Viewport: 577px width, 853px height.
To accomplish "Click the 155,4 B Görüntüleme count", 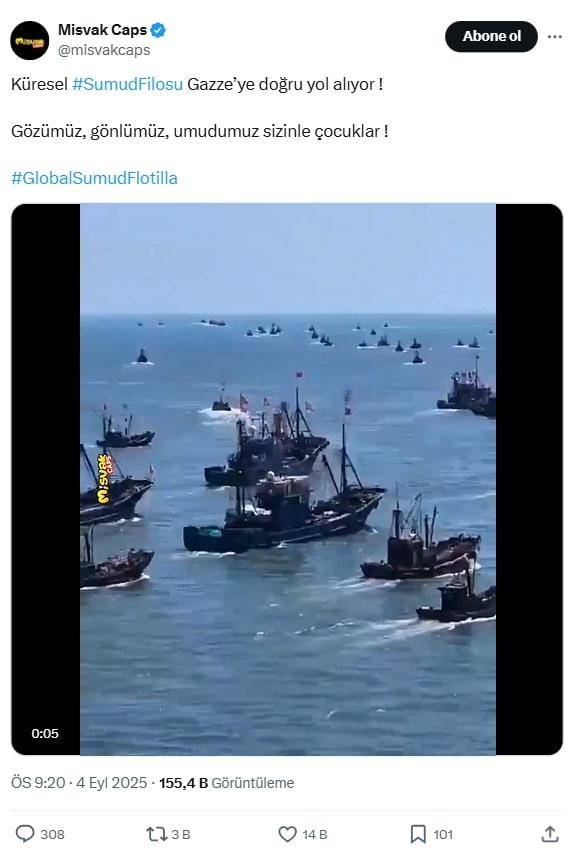I will point(226,783).
